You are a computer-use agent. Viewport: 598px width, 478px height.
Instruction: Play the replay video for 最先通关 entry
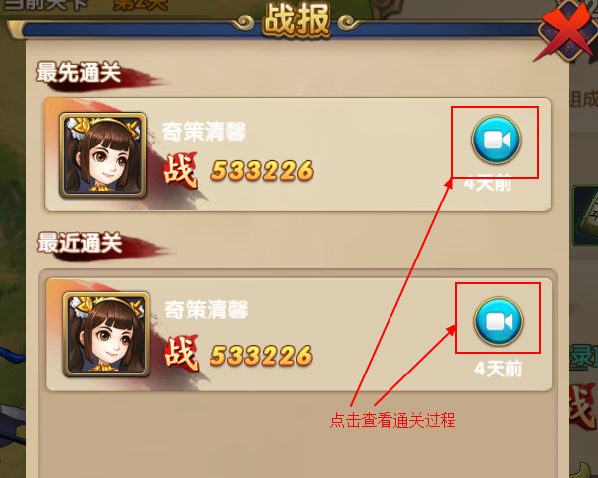(x=496, y=140)
